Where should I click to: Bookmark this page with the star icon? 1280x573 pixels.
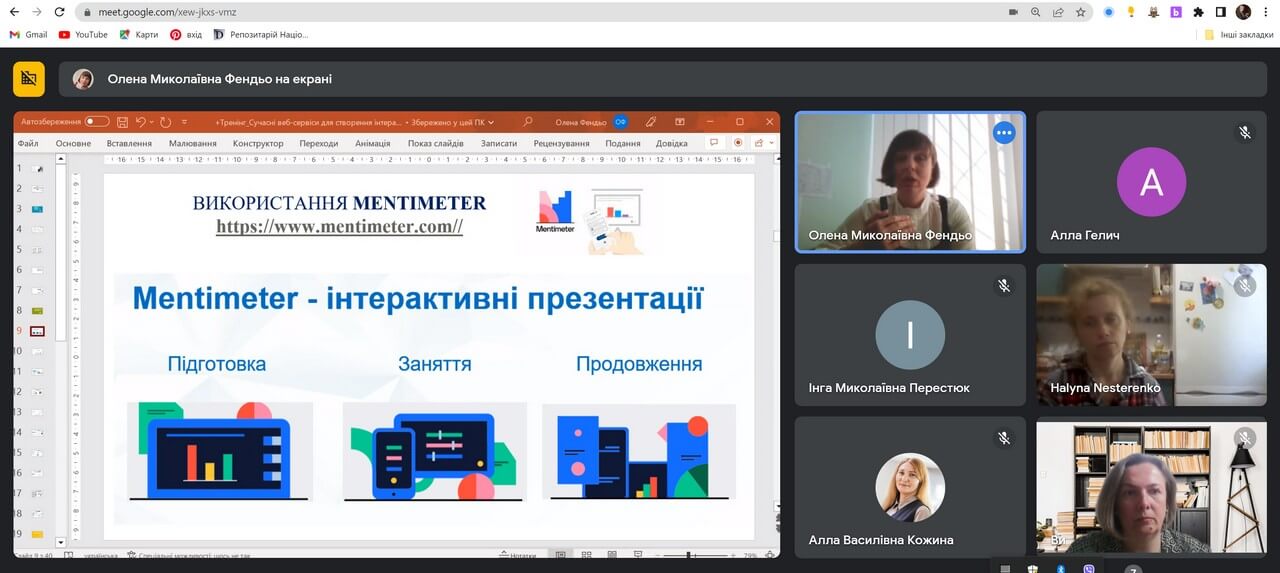pyautogui.click(x=1081, y=12)
